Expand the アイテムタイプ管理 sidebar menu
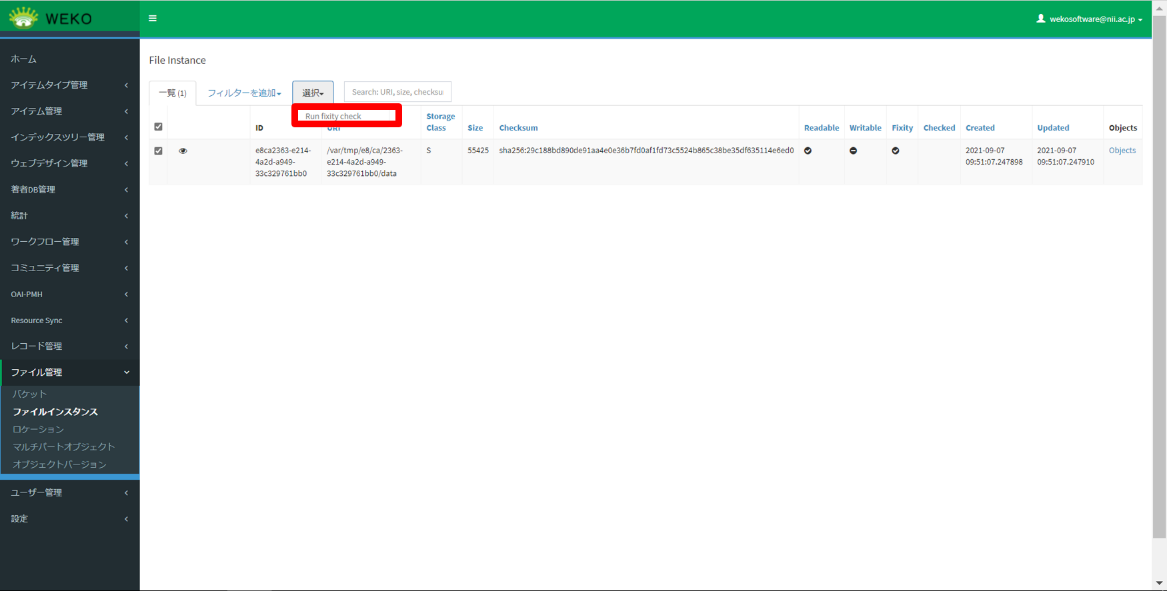The width and height of the screenshot is (1167, 591). (x=70, y=85)
